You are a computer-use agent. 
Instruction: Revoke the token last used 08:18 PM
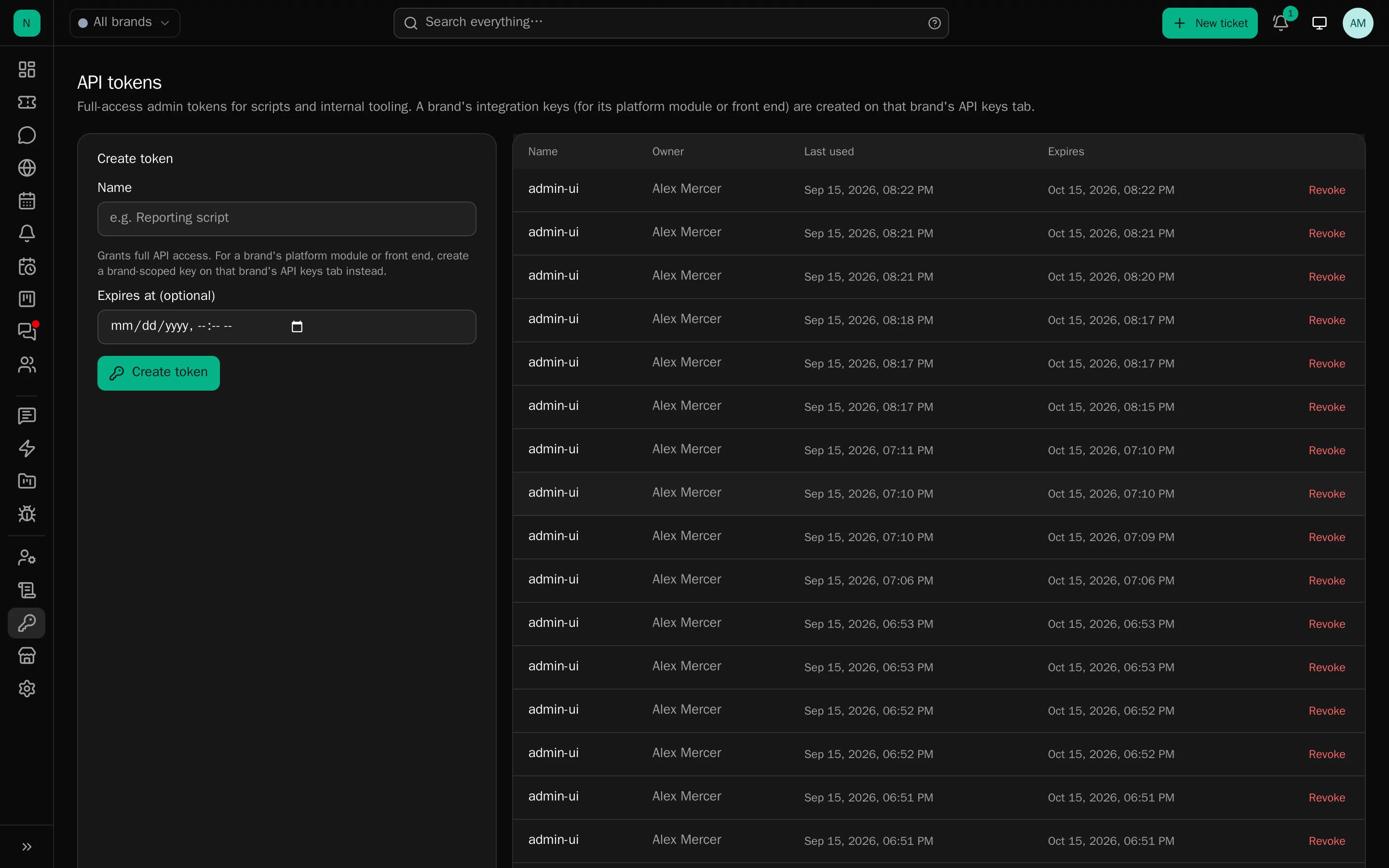1326,320
